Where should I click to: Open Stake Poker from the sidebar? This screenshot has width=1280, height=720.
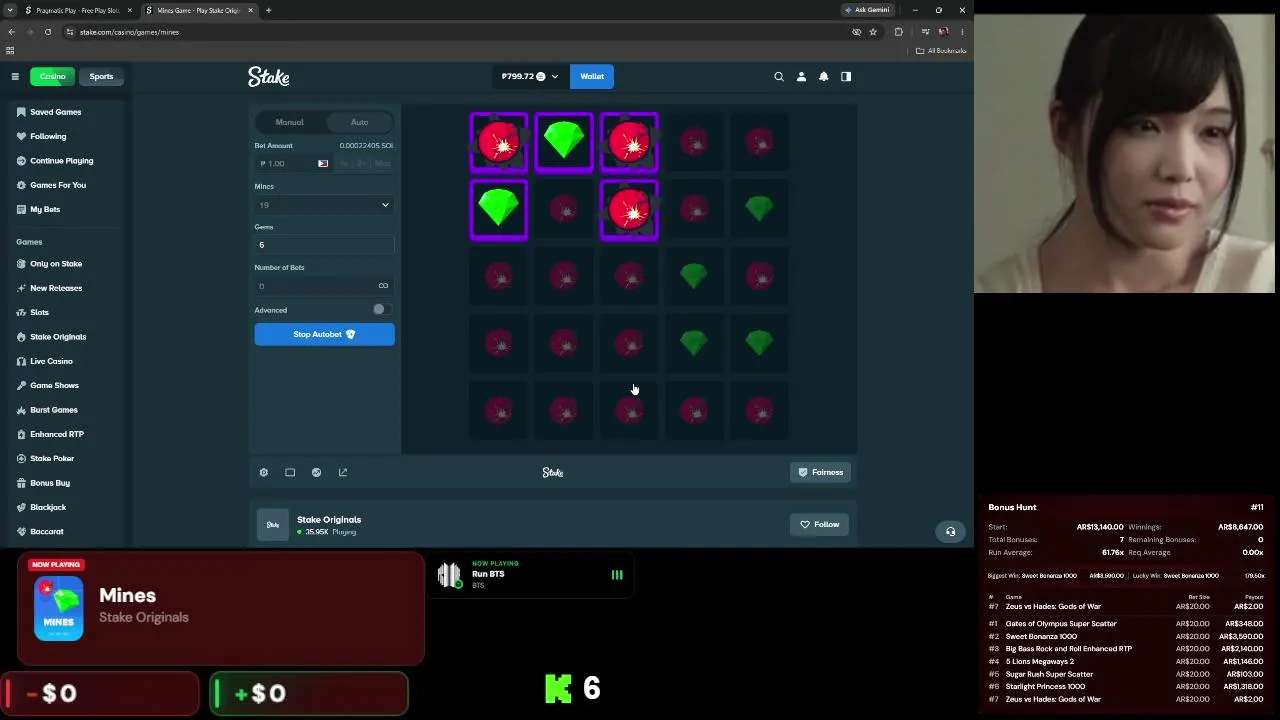pyautogui.click(x=52, y=458)
